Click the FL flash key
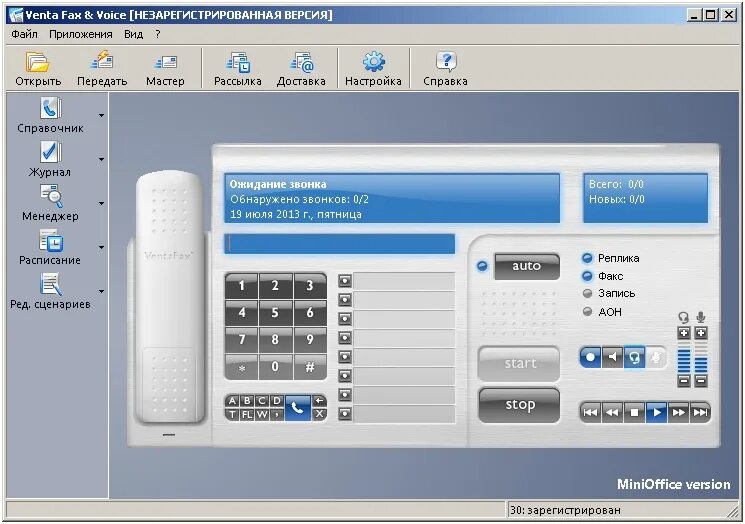745x524 pixels. 247,414
